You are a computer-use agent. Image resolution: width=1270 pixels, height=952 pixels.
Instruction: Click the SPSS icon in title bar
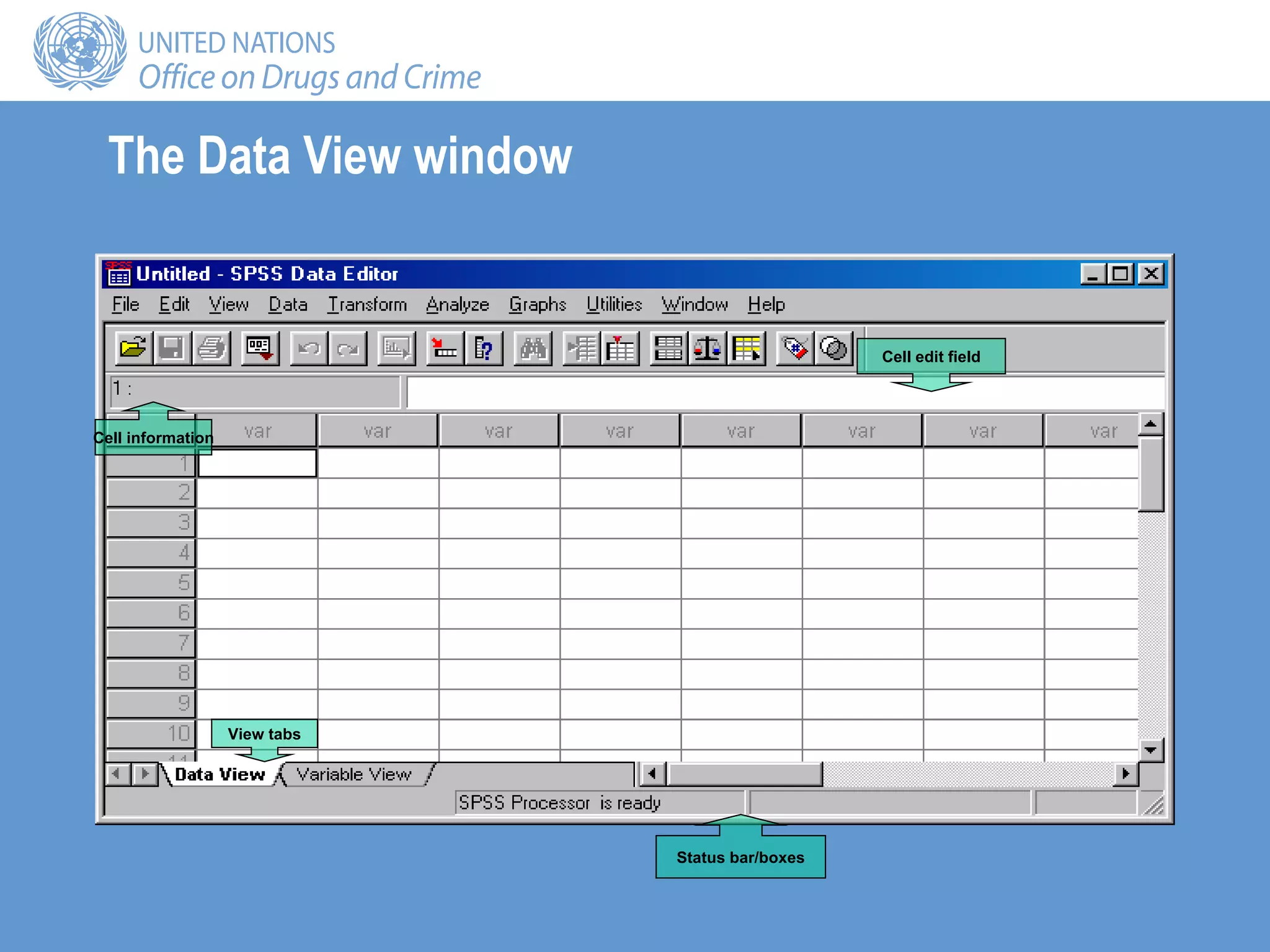[x=118, y=273]
